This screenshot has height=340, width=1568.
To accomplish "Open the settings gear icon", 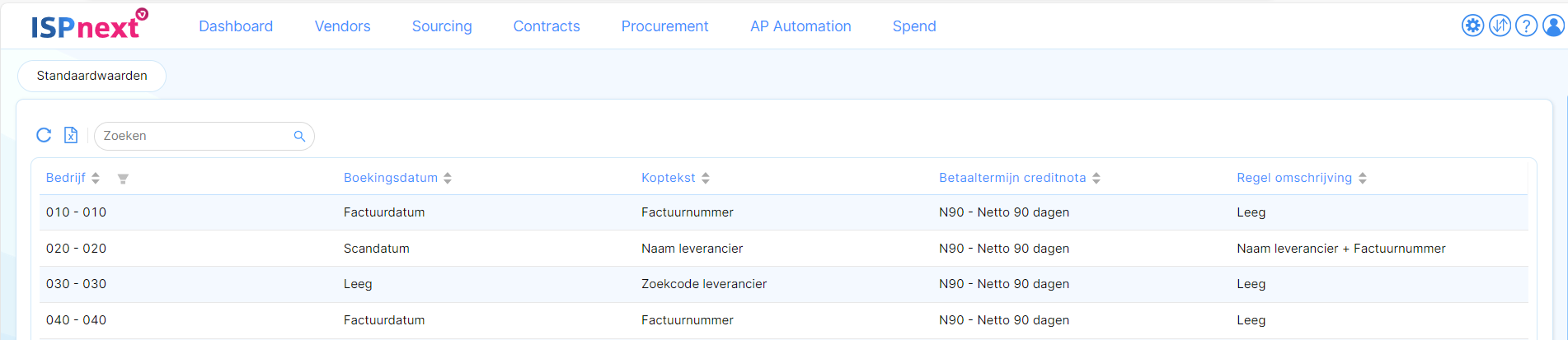I will click(x=1472, y=26).
